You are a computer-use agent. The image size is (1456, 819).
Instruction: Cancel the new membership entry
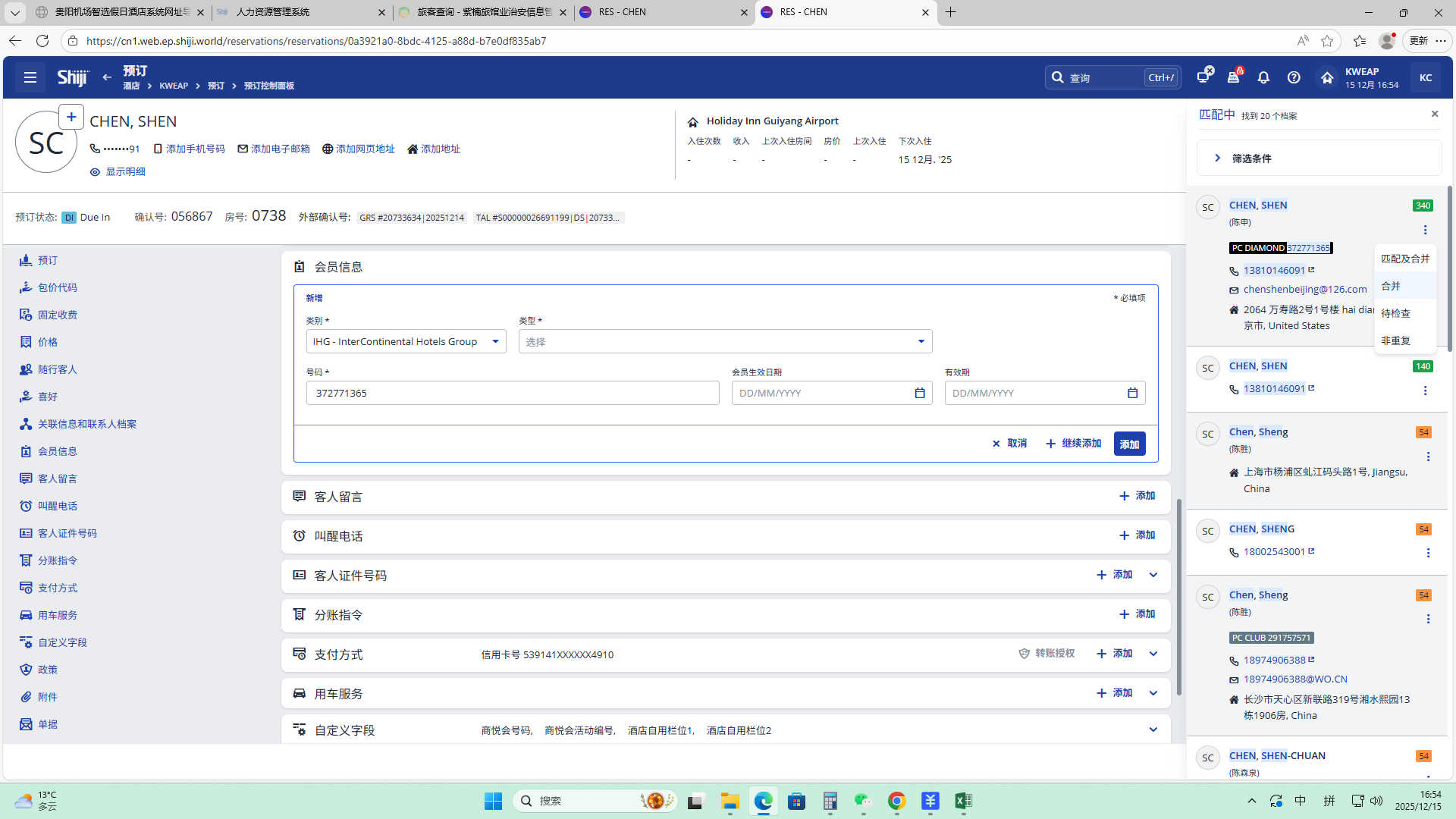click(x=1009, y=444)
